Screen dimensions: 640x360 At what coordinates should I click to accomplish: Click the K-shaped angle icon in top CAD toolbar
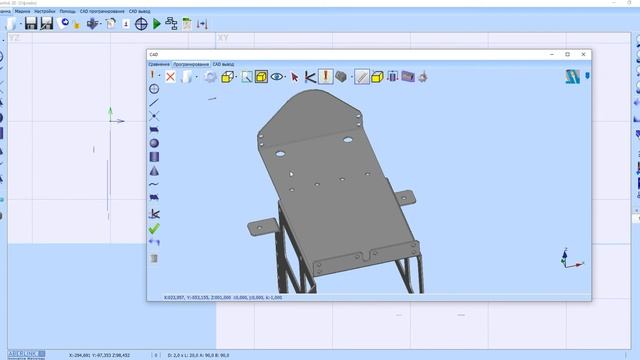[310, 77]
